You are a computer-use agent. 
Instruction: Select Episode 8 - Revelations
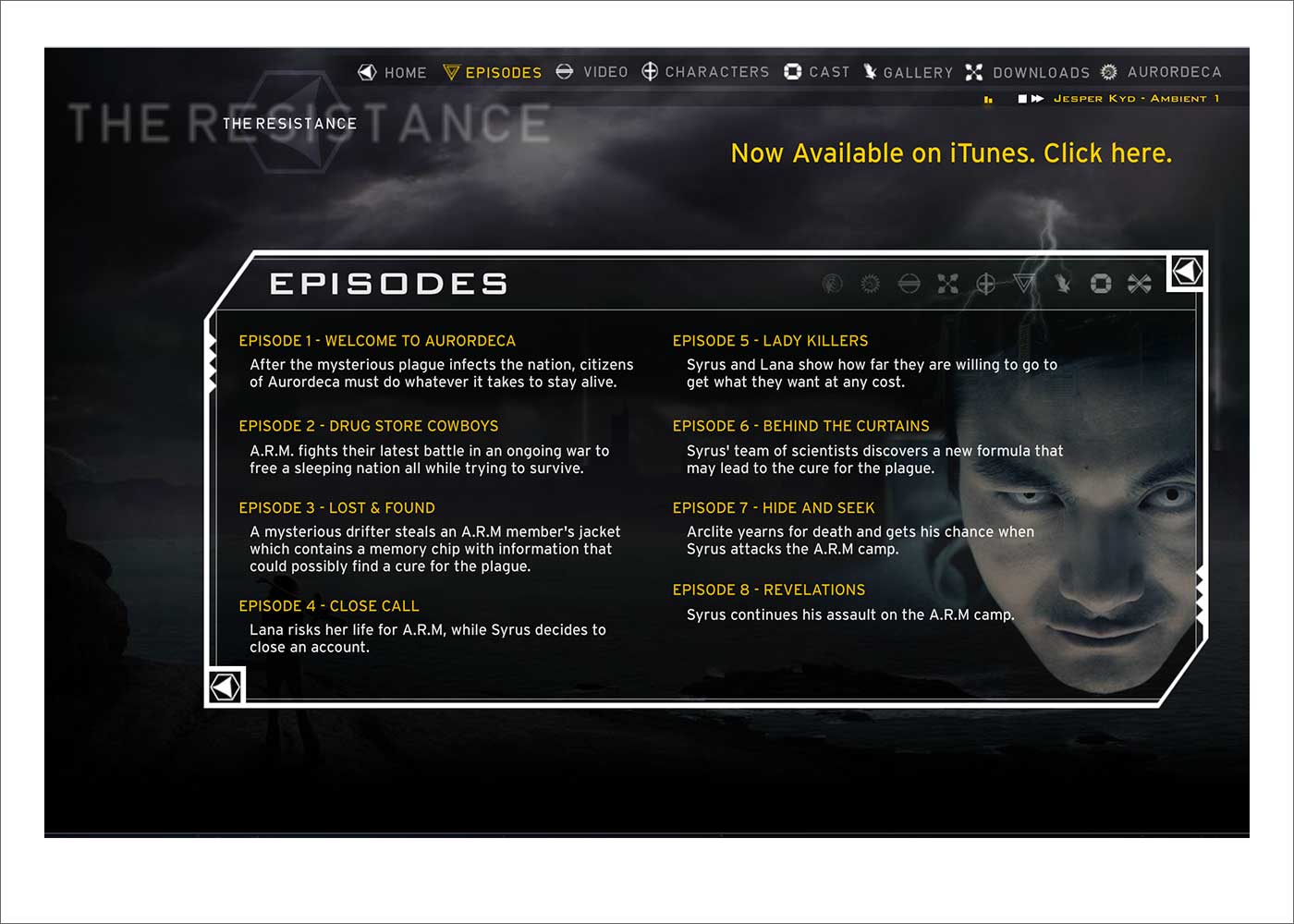coord(769,590)
